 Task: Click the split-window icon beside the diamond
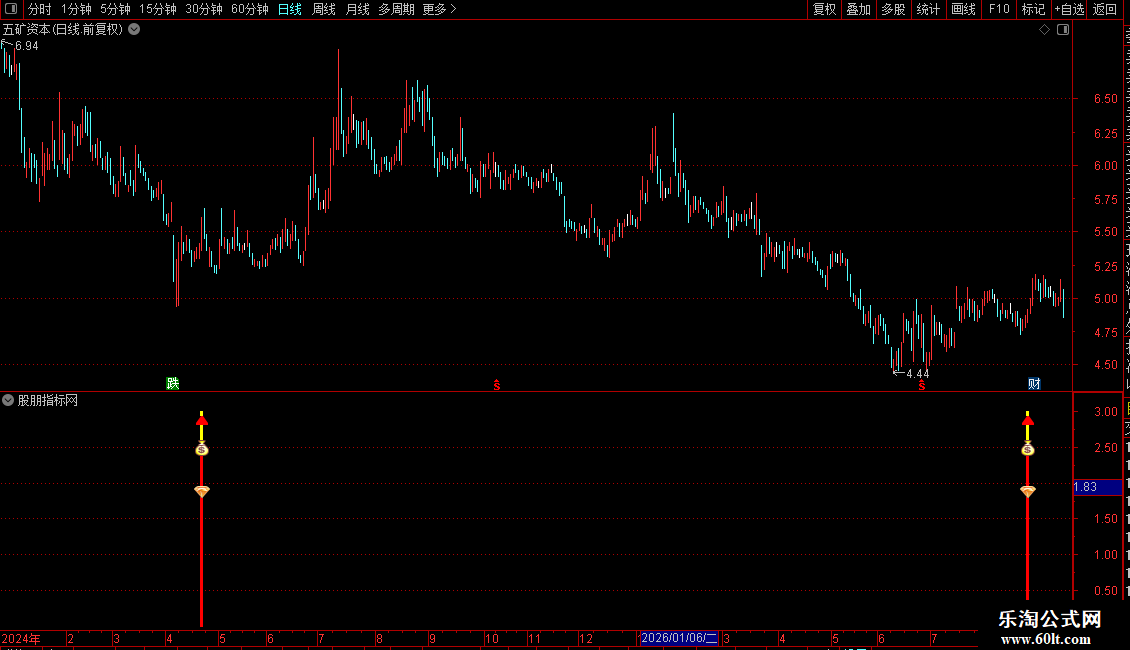pyautogui.click(x=1063, y=30)
